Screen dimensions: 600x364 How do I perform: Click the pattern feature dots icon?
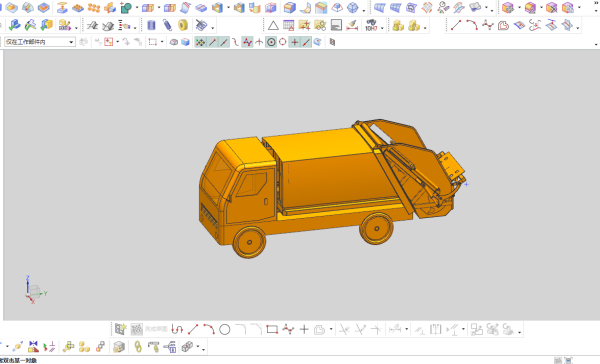click(94, 7)
